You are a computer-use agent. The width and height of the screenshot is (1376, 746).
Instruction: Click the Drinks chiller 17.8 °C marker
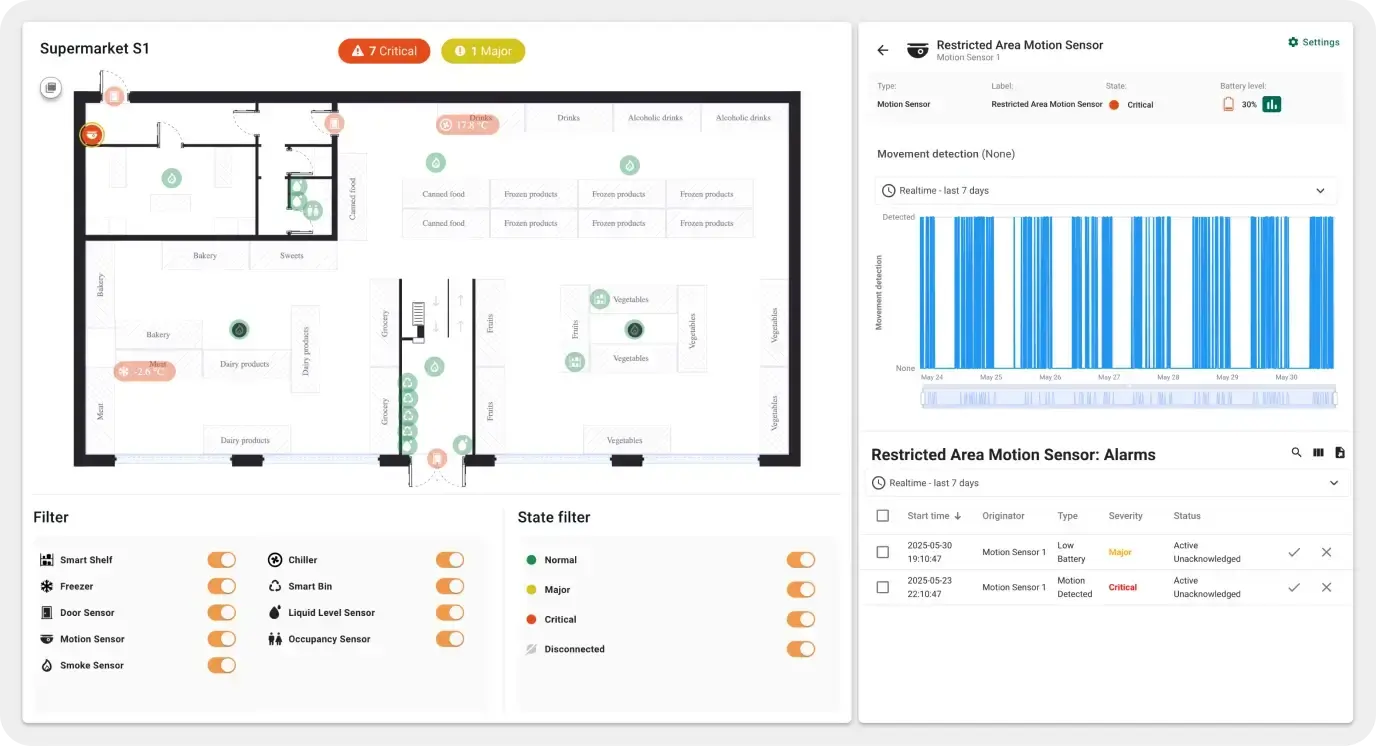467,125
